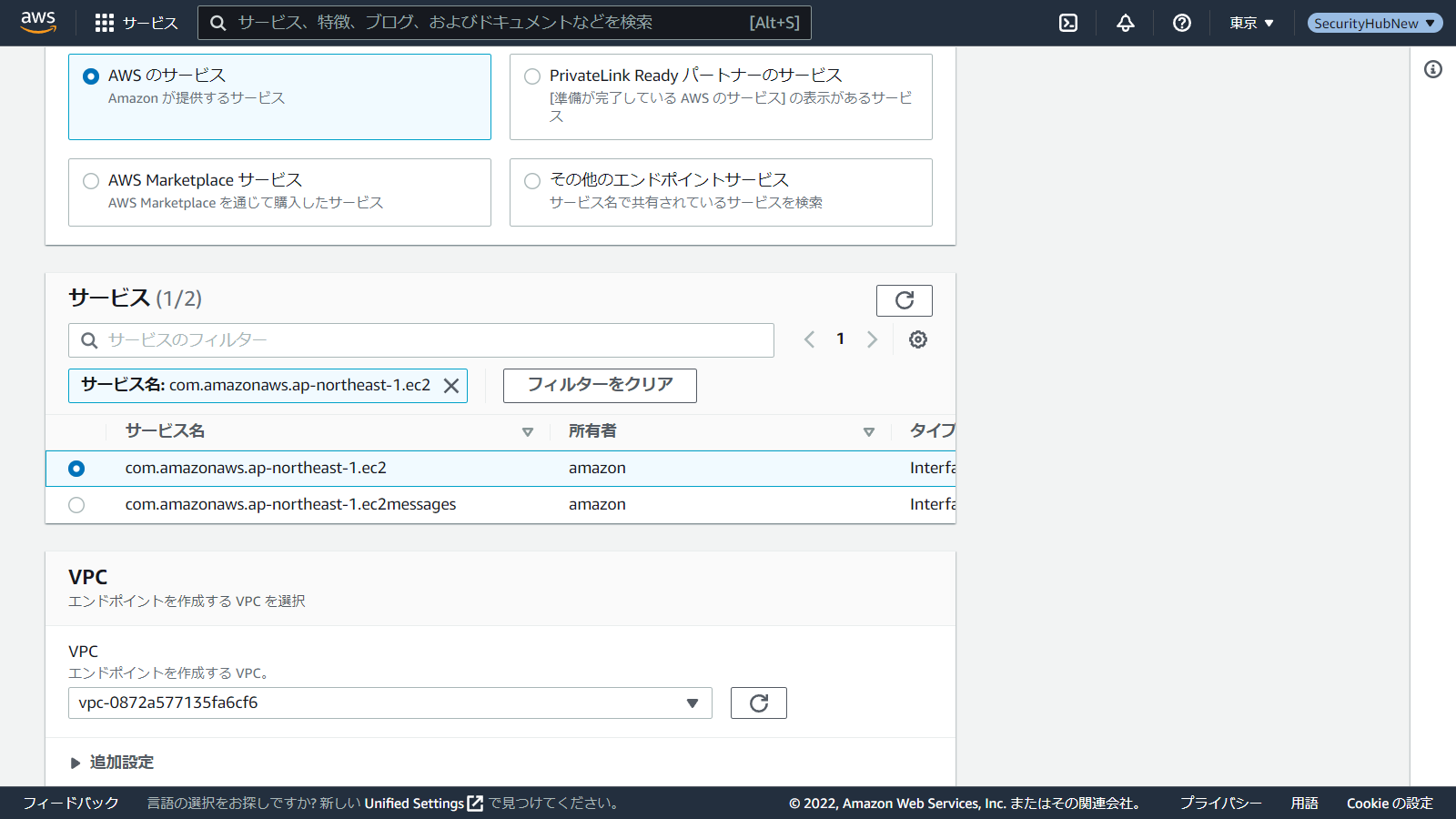The image size is (1456, 819).
Task: Expand the 追加設定 section
Action: pos(112,763)
